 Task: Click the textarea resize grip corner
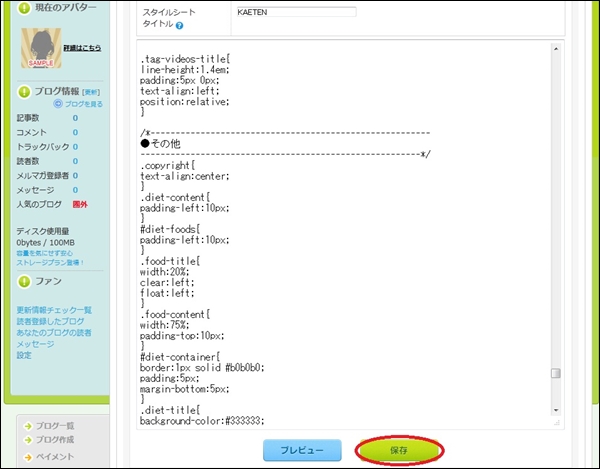pos(557,422)
